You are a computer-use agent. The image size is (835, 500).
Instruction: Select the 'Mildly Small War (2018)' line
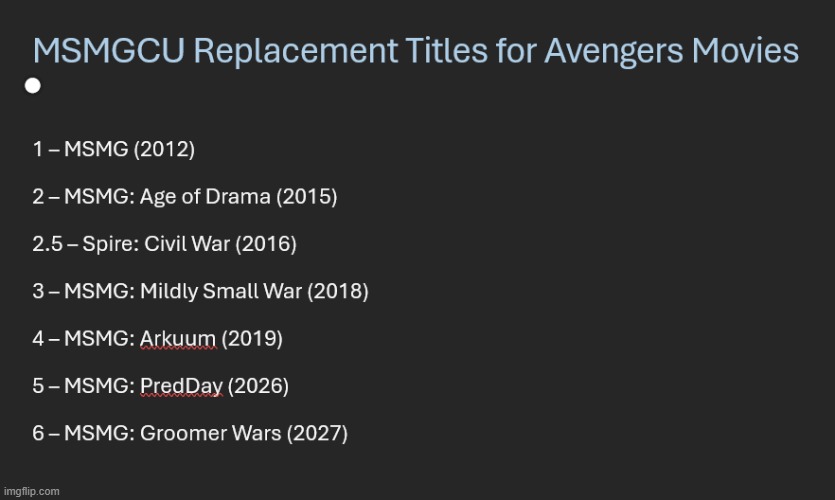coord(200,291)
